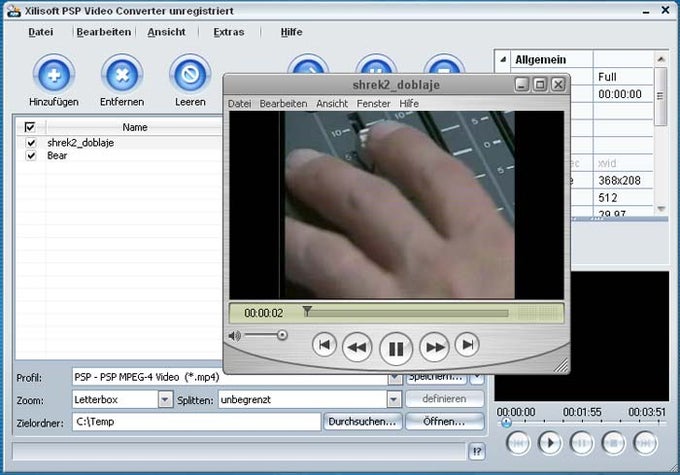Uncheck the shrek2_doblaje file checkbox
680x475 pixels.
[x=31, y=143]
